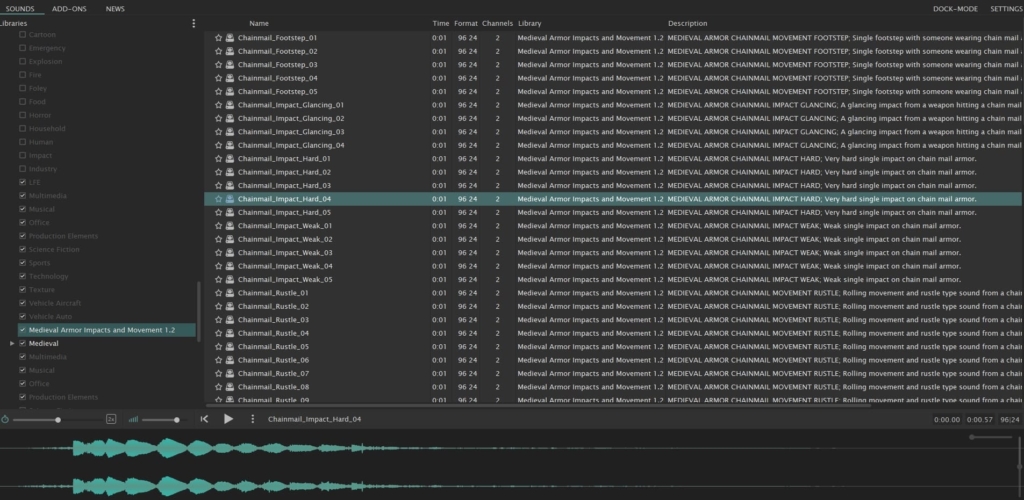Viewport: 1024px width, 500px height.
Task: Uncheck the LFE library checkbox
Action: point(23,182)
